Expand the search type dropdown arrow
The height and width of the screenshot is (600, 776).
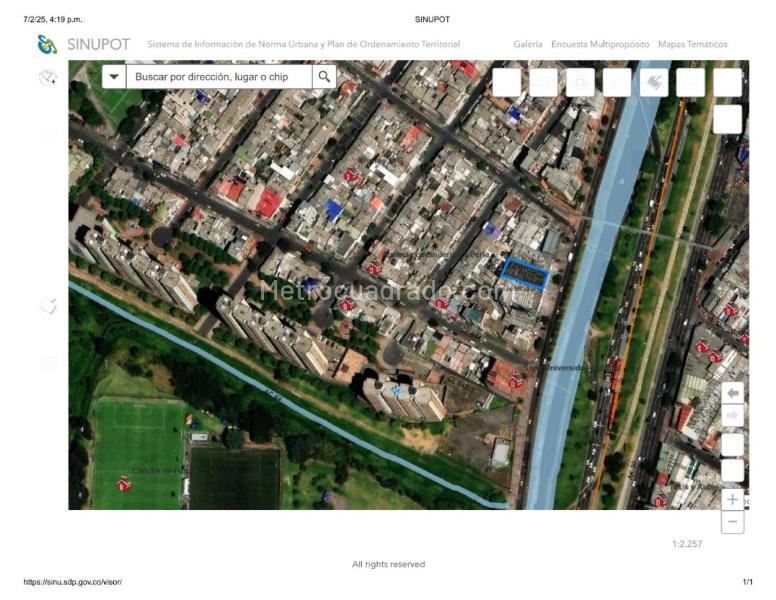(114, 77)
